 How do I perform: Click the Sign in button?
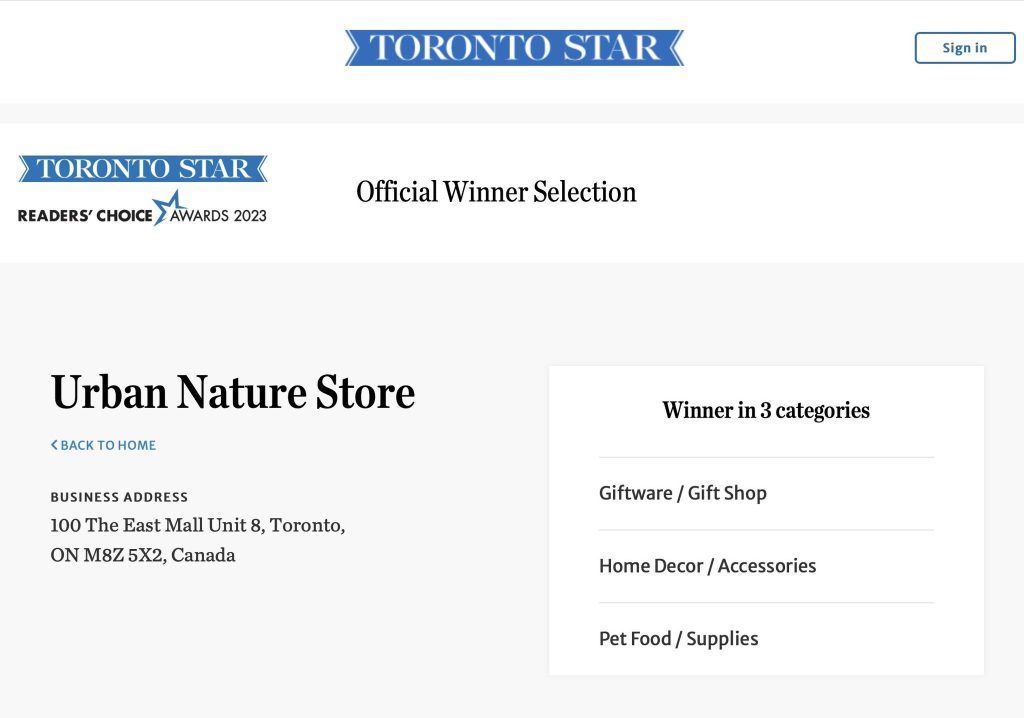coord(965,48)
